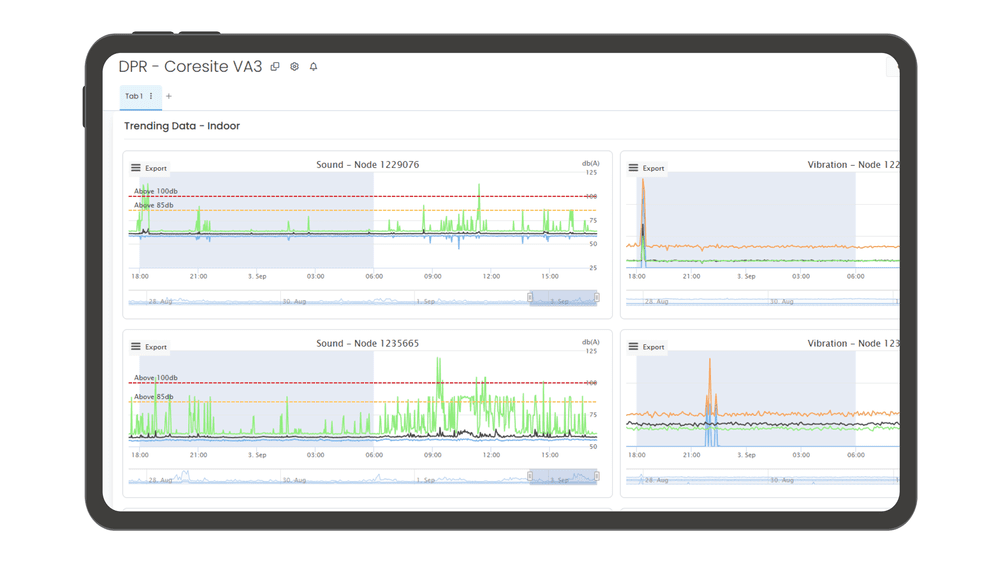Click the Sound – Node 1235665 chart title
Viewport: 1000px width, 562px height.
tap(367, 343)
